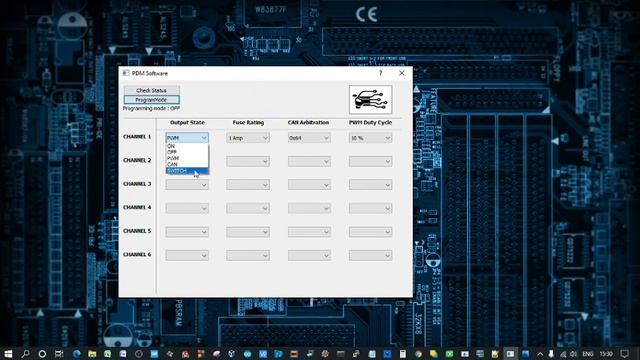Click the ProgramMode button
640x360 pixels.
[x=151, y=100]
